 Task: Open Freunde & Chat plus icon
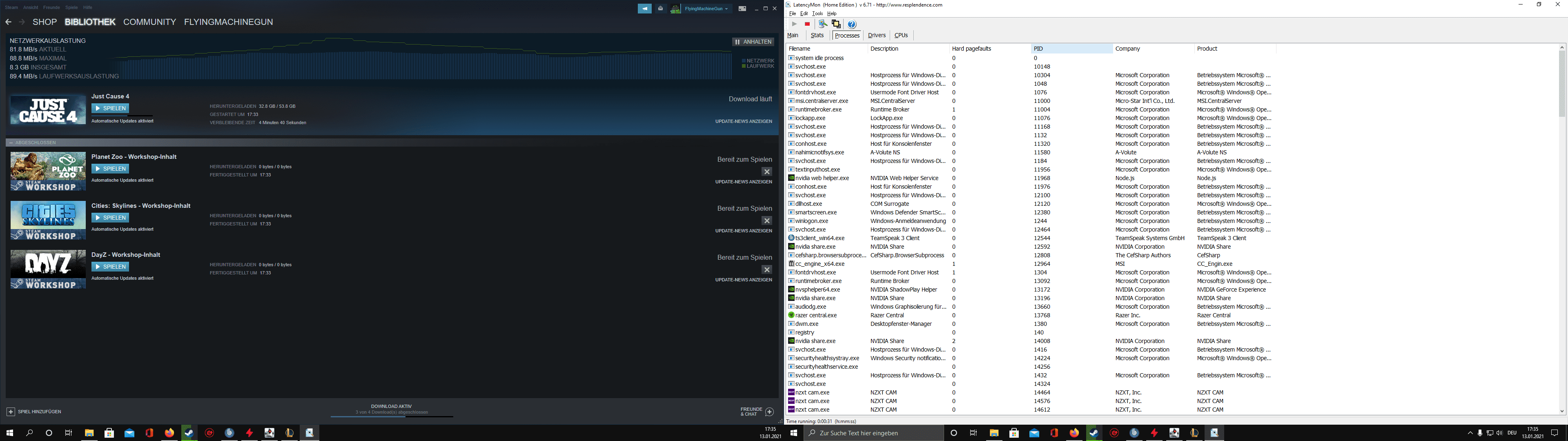click(769, 412)
